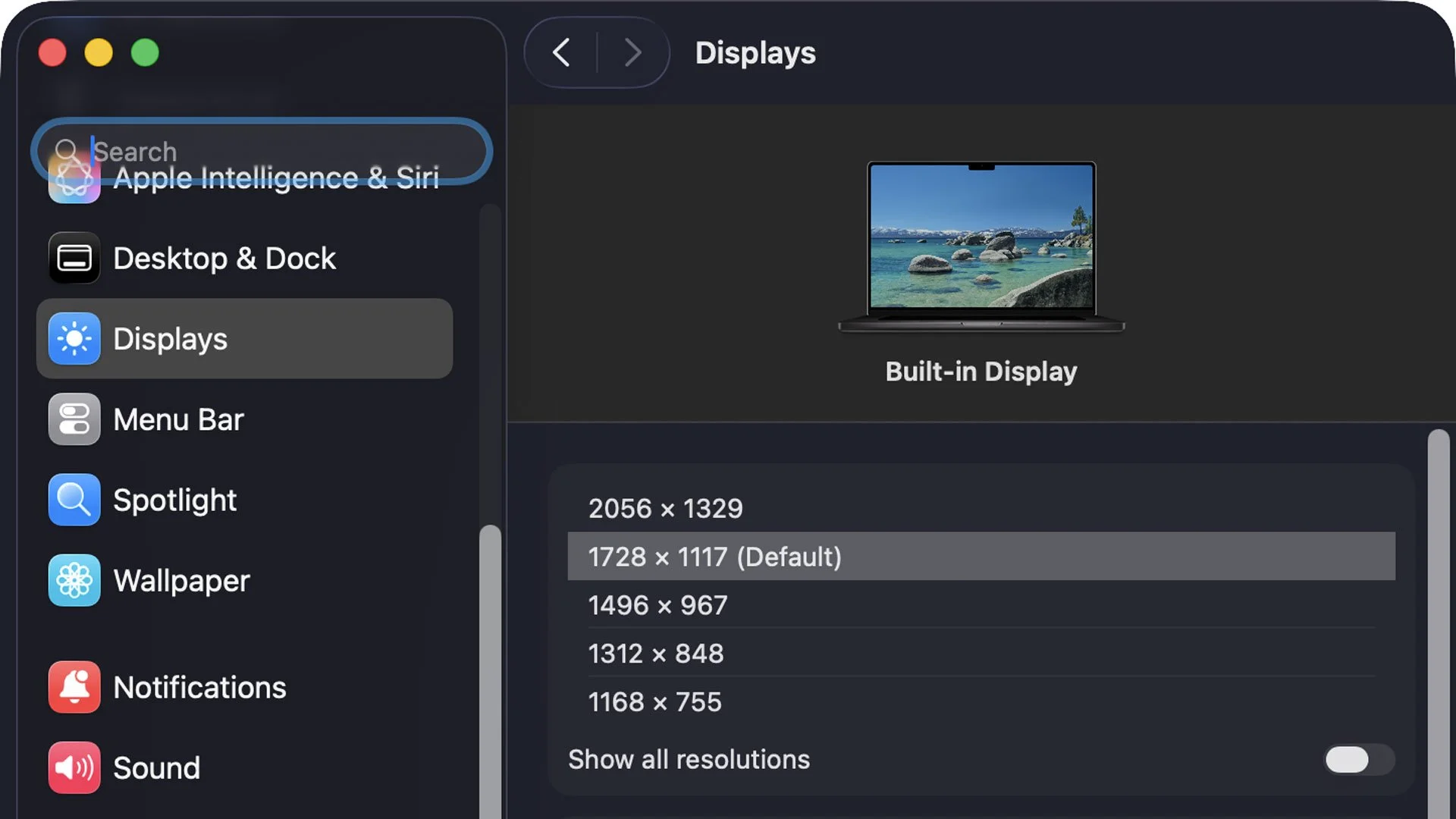Choose the 1496 × 967 resolution
1456x819 pixels.
coord(981,605)
